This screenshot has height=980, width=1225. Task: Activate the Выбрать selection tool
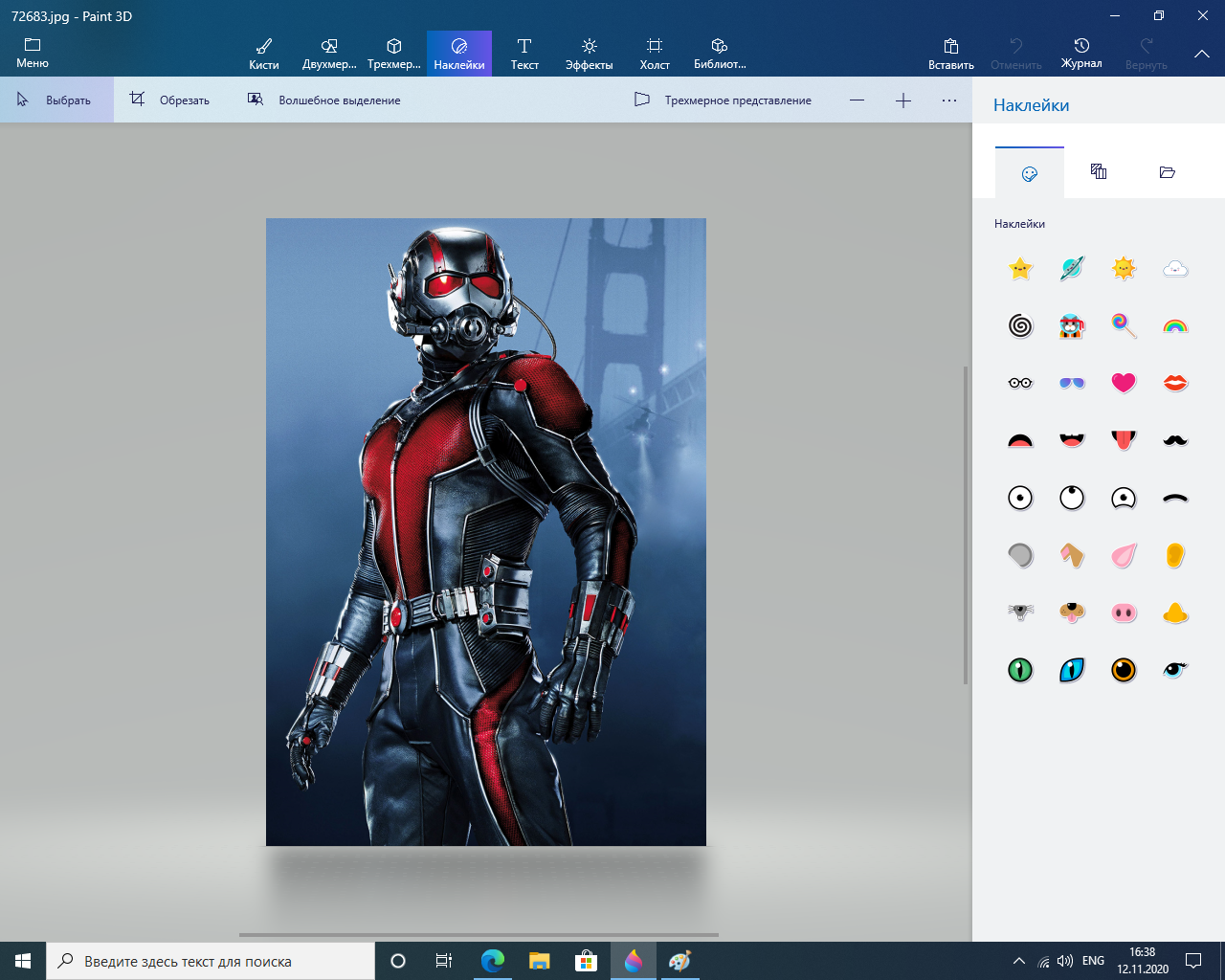(56, 100)
